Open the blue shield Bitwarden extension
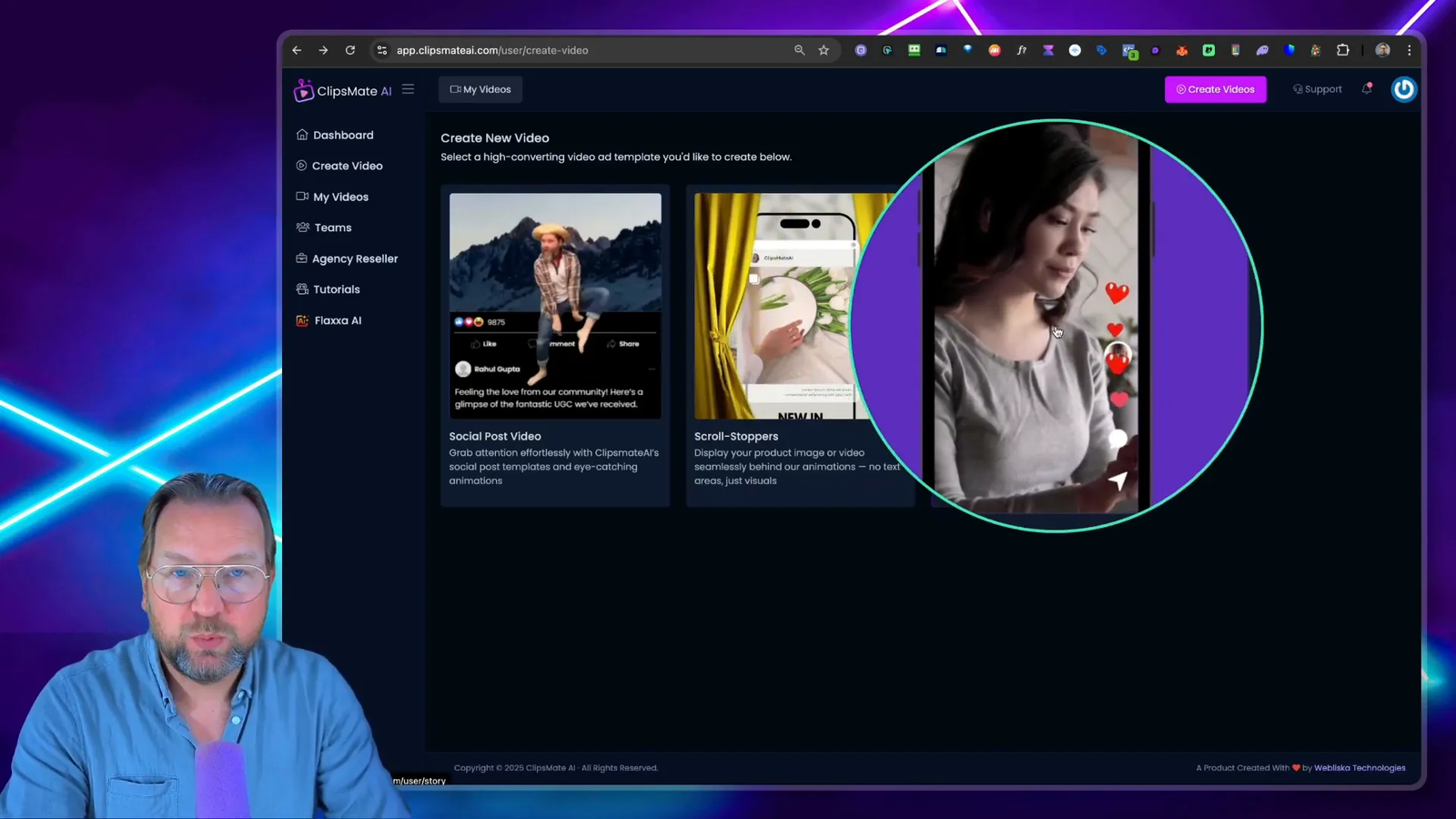The height and width of the screenshot is (819, 1456). click(1289, 50)
